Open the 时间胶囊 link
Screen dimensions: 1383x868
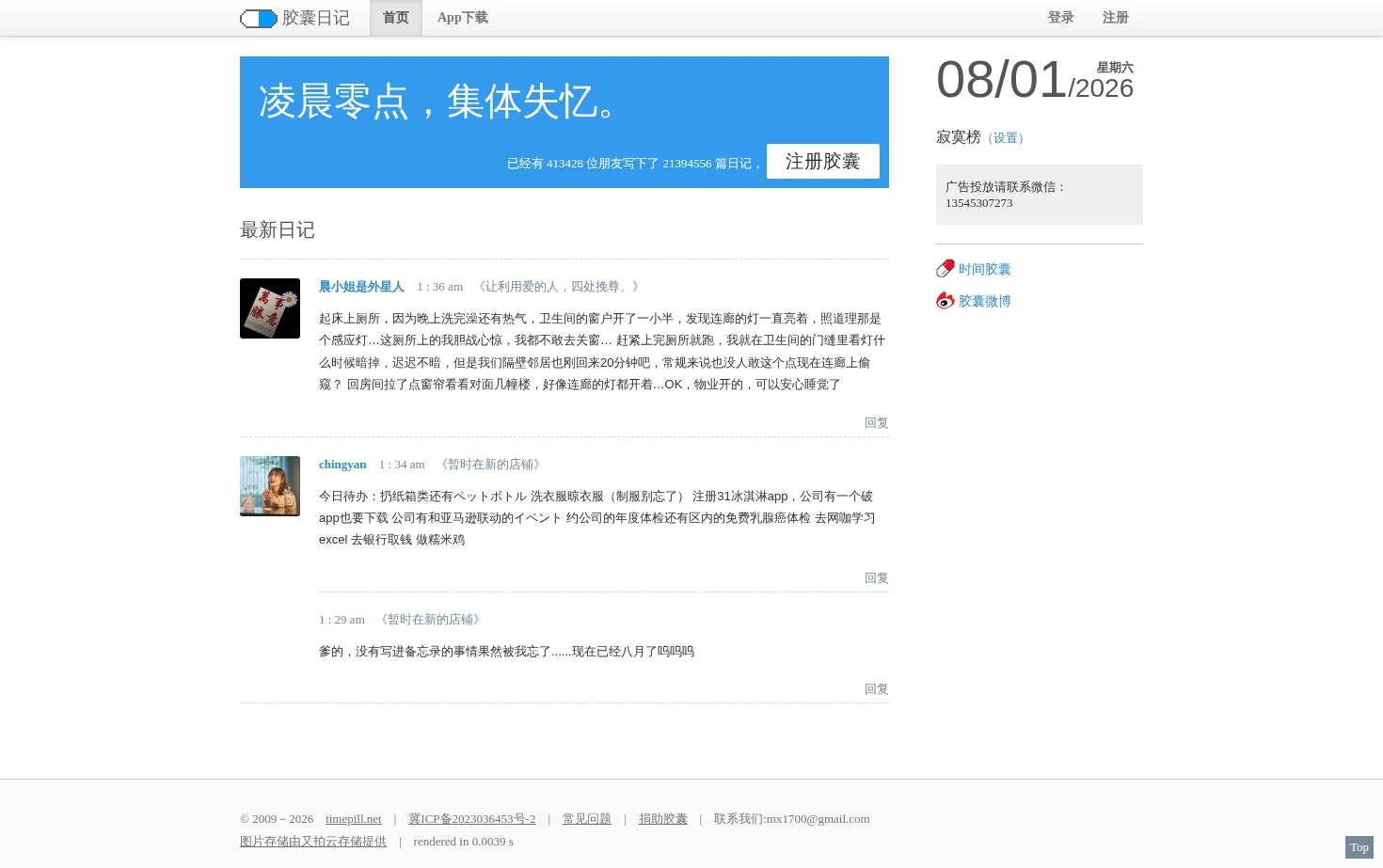(985, 270)
